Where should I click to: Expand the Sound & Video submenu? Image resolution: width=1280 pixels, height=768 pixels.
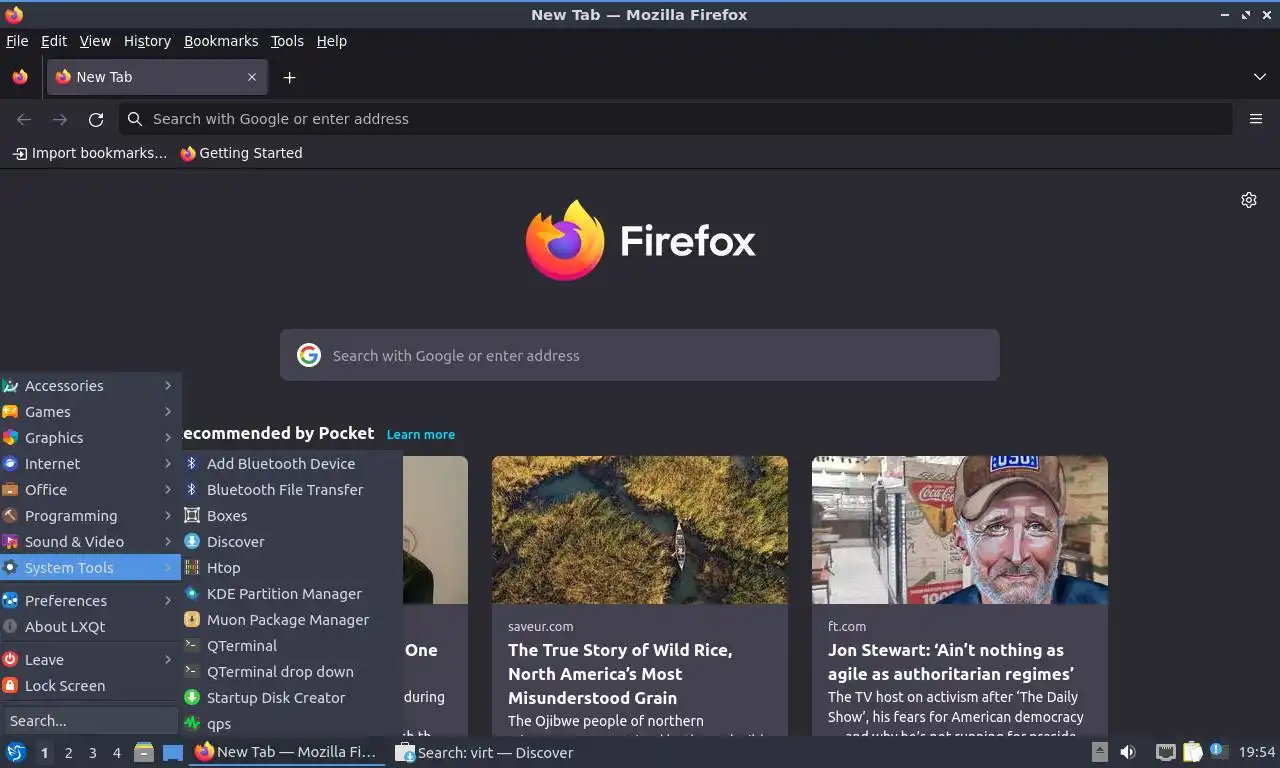pyautogui.click(x=90, y=542)
